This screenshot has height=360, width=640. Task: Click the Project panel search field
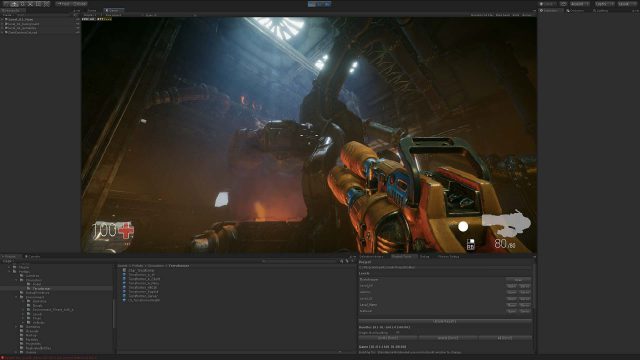point(300,261)
